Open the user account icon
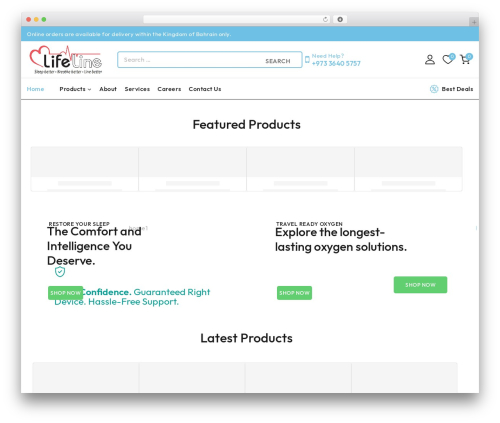 point(430,60)
